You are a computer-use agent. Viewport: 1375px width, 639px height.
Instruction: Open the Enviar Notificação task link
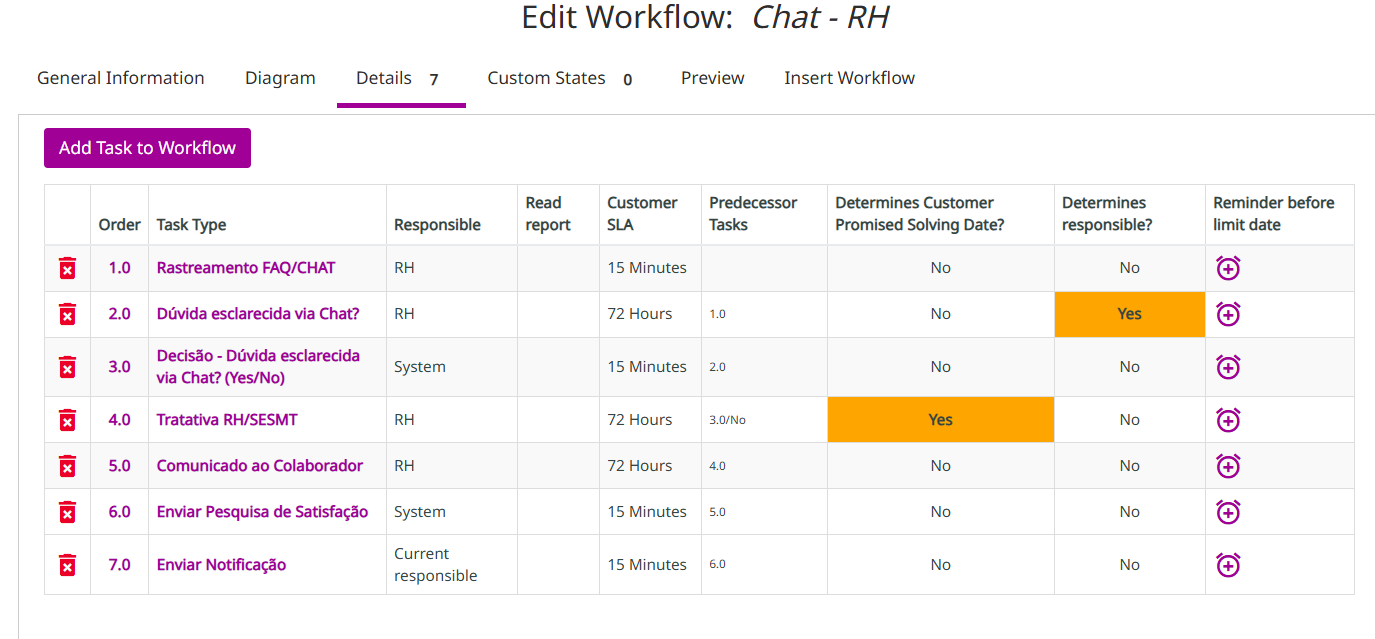point(221,565)
